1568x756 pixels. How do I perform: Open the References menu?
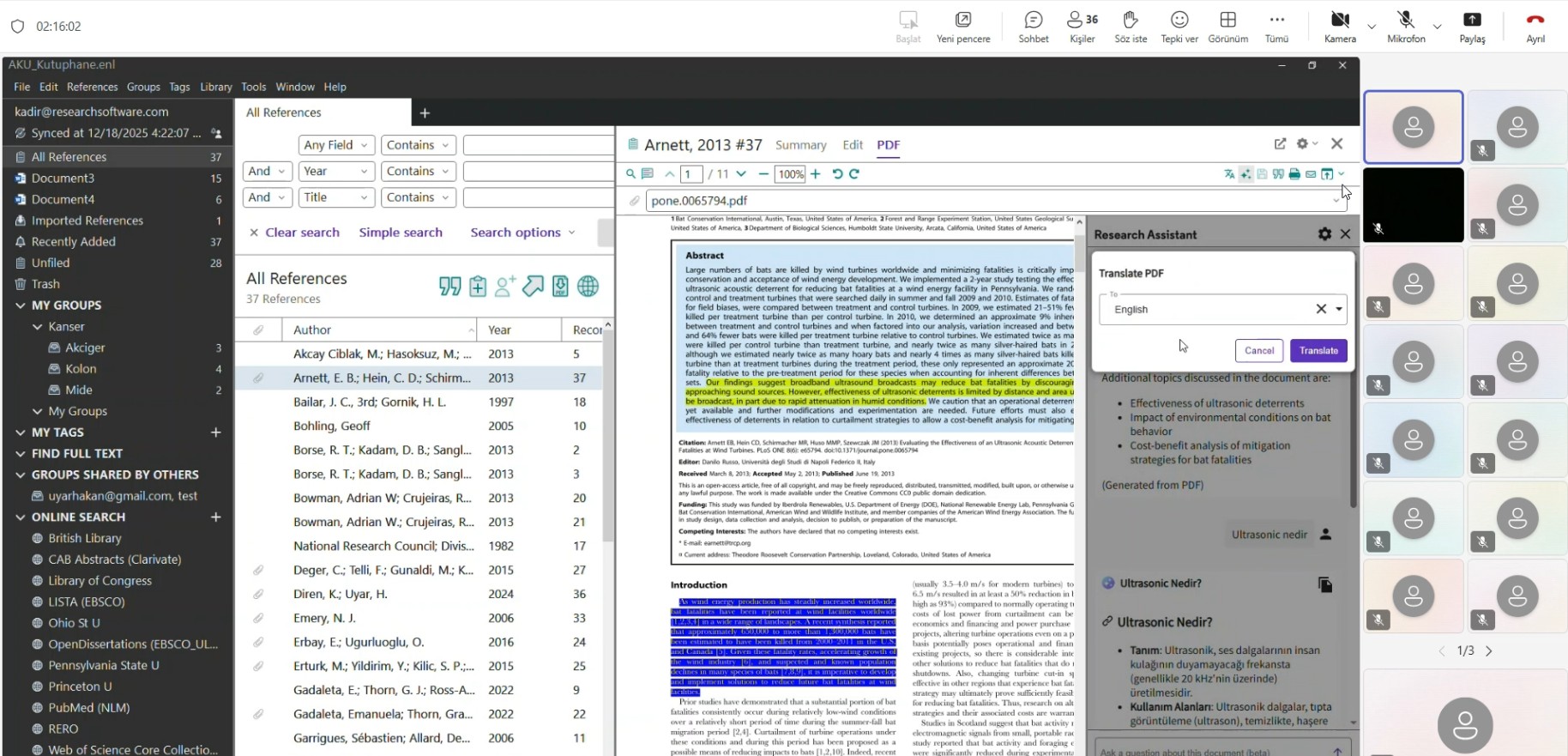coord(92,87)
